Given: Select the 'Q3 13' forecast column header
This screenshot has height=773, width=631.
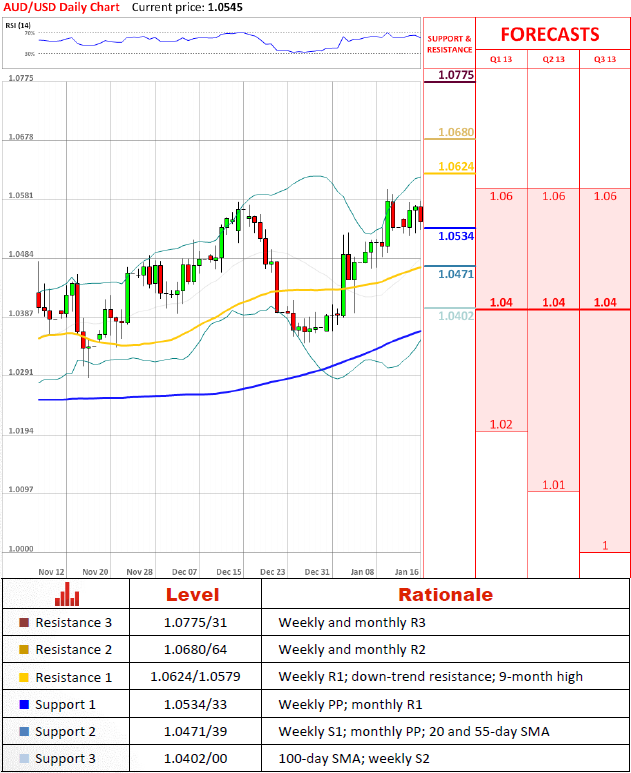Looking at the screenshot, I should 605,59.
